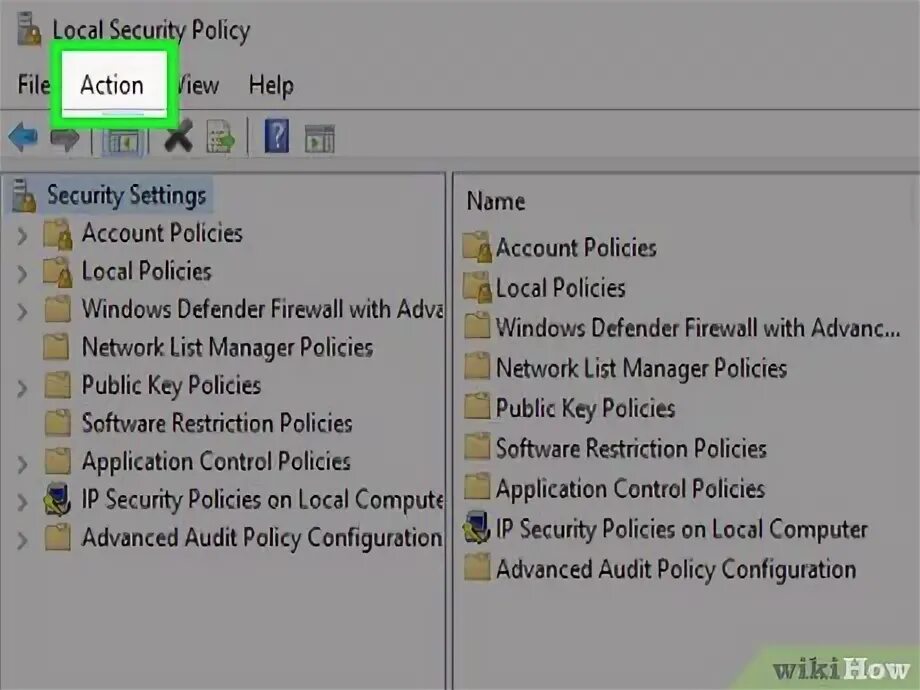Select Account Policies label in tree
920x690 pixels.
coord(162,233)
